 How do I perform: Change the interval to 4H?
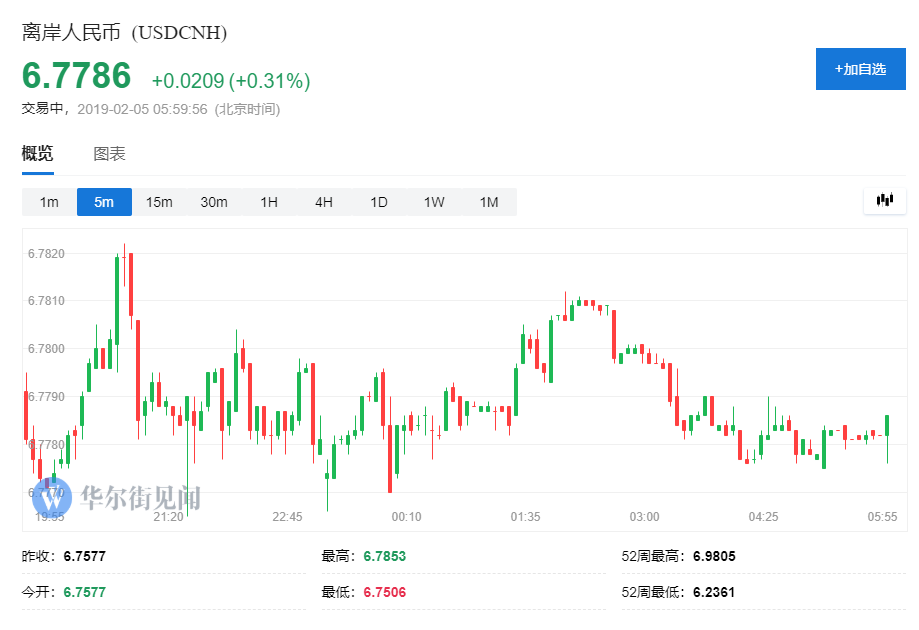tap(324, 202)
